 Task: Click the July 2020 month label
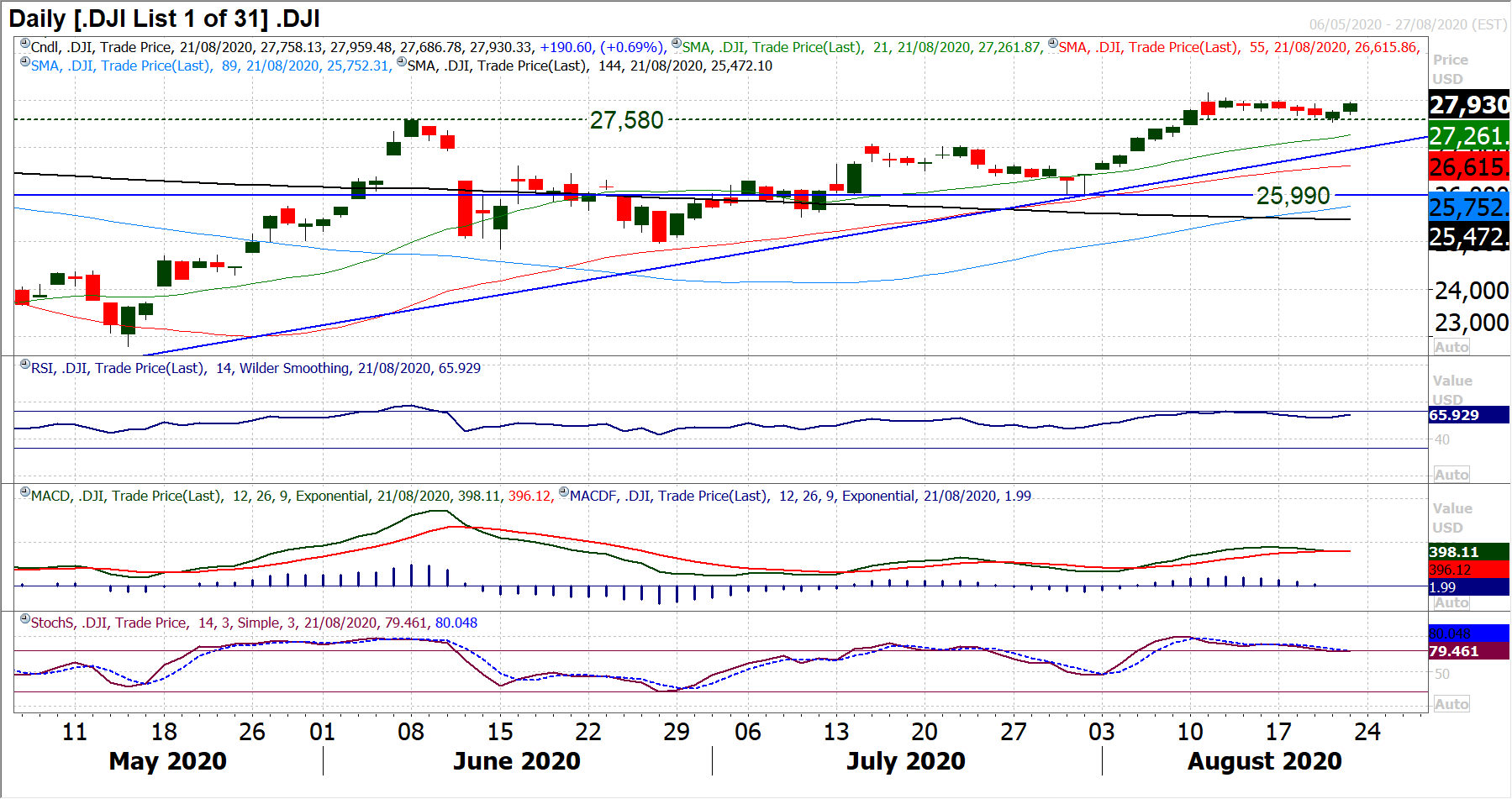pyautogui.click(x=906, y=761)
